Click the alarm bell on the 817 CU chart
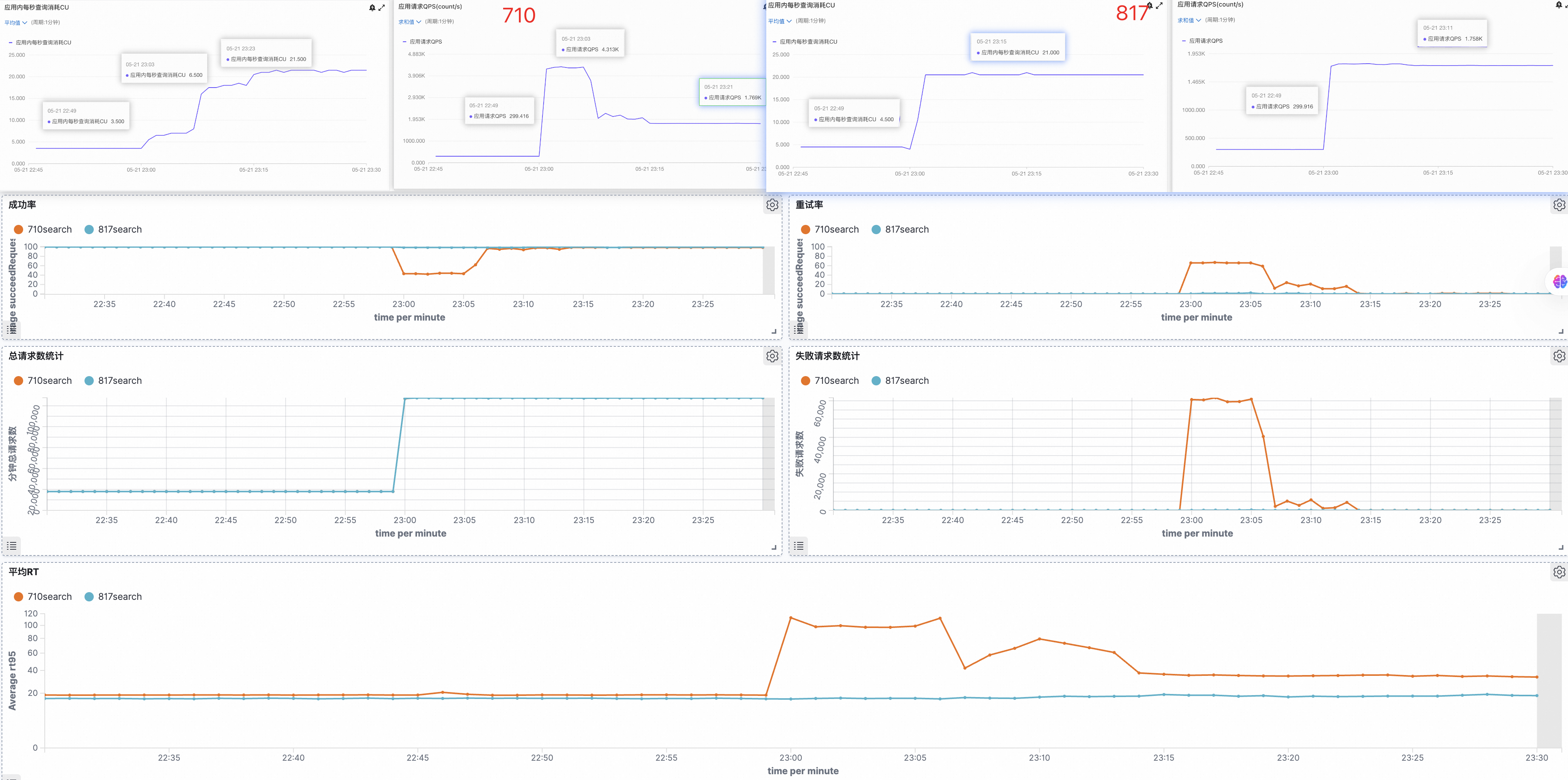Image resolution: width=1568 pixels, height=780 pixels. click(1150, 5)
